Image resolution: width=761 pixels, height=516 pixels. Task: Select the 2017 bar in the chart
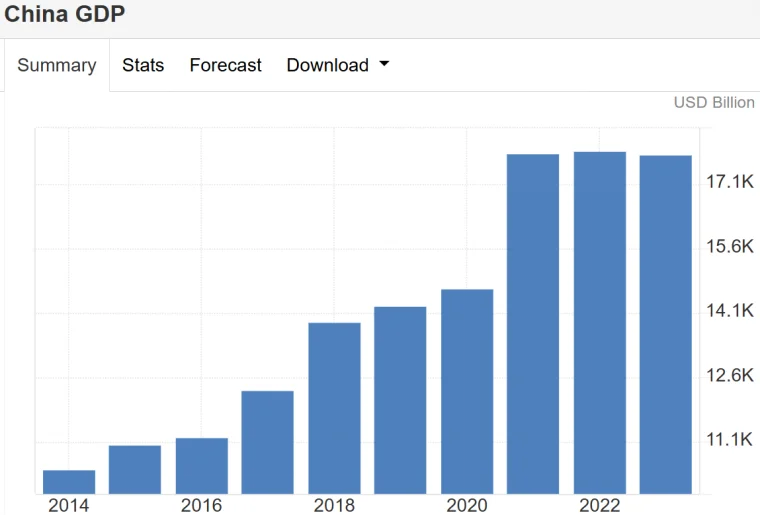(268, 442)
